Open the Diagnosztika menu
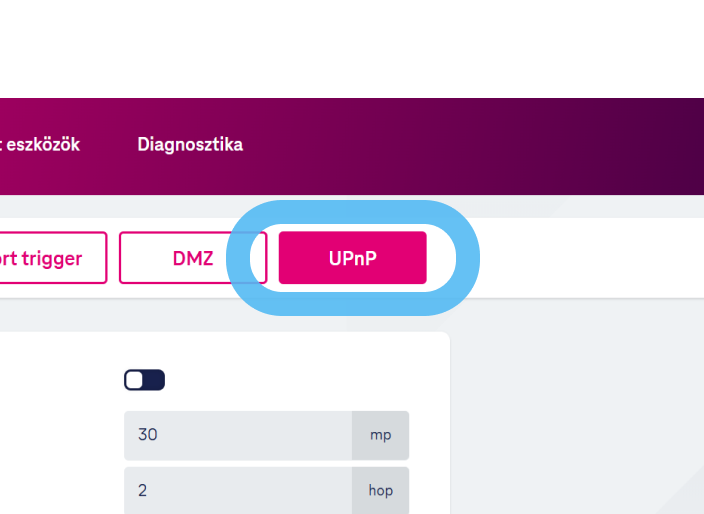Screen dimensions: 704x514 (x=190, y=145)
